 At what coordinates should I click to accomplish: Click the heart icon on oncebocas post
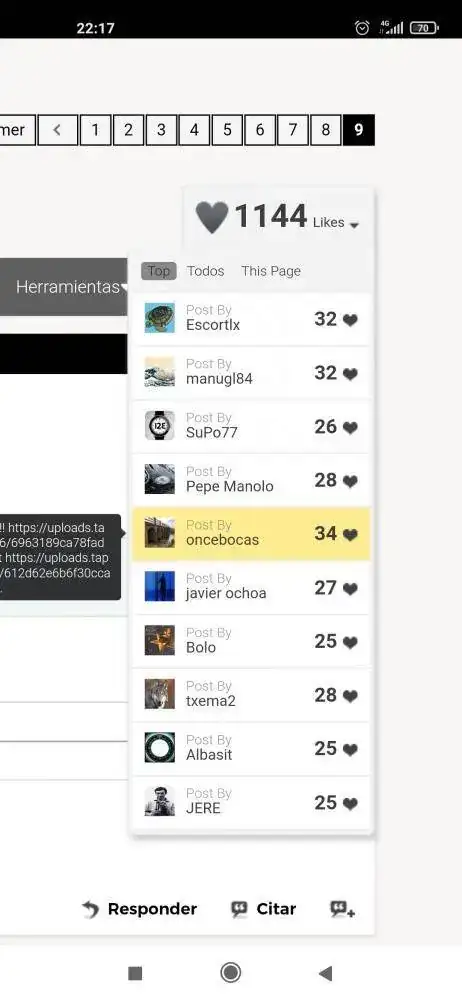[350, 534]
